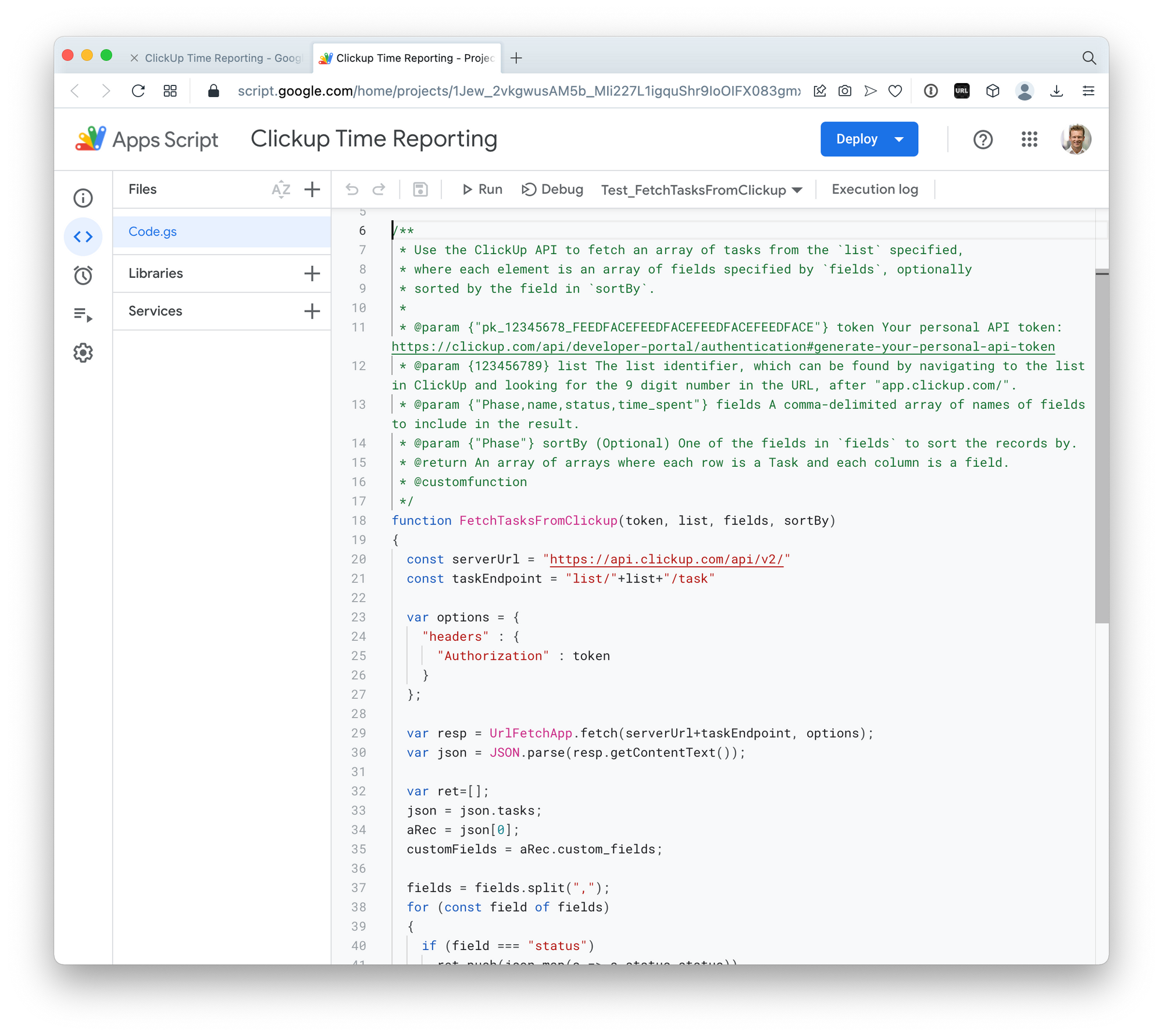Screen dimensions: 1163x1036
Task: Select the Editor code icon in sidebar
Action: pos(83,237)
